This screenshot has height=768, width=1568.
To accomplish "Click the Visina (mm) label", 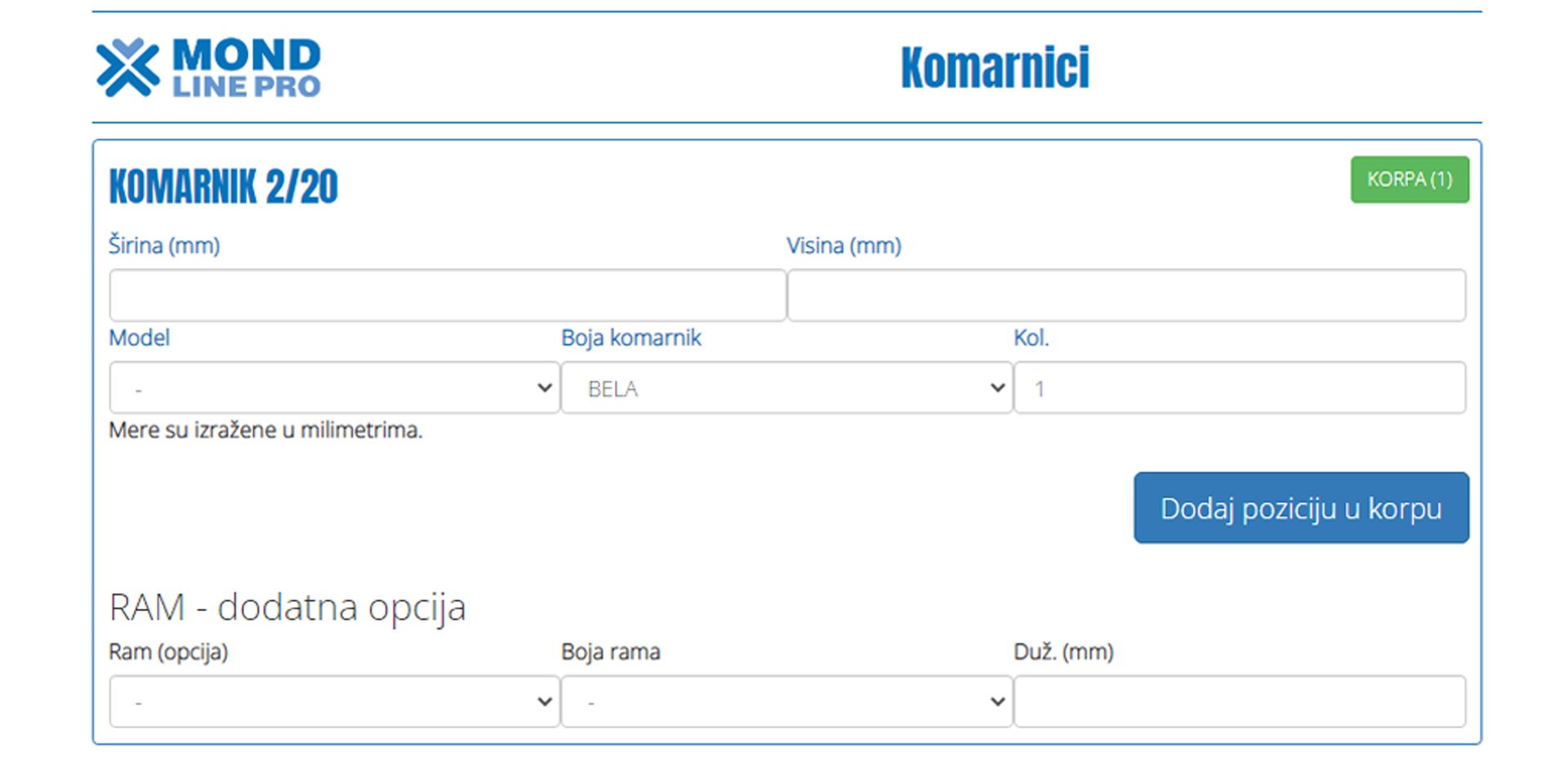I will [x=844, y=245].
